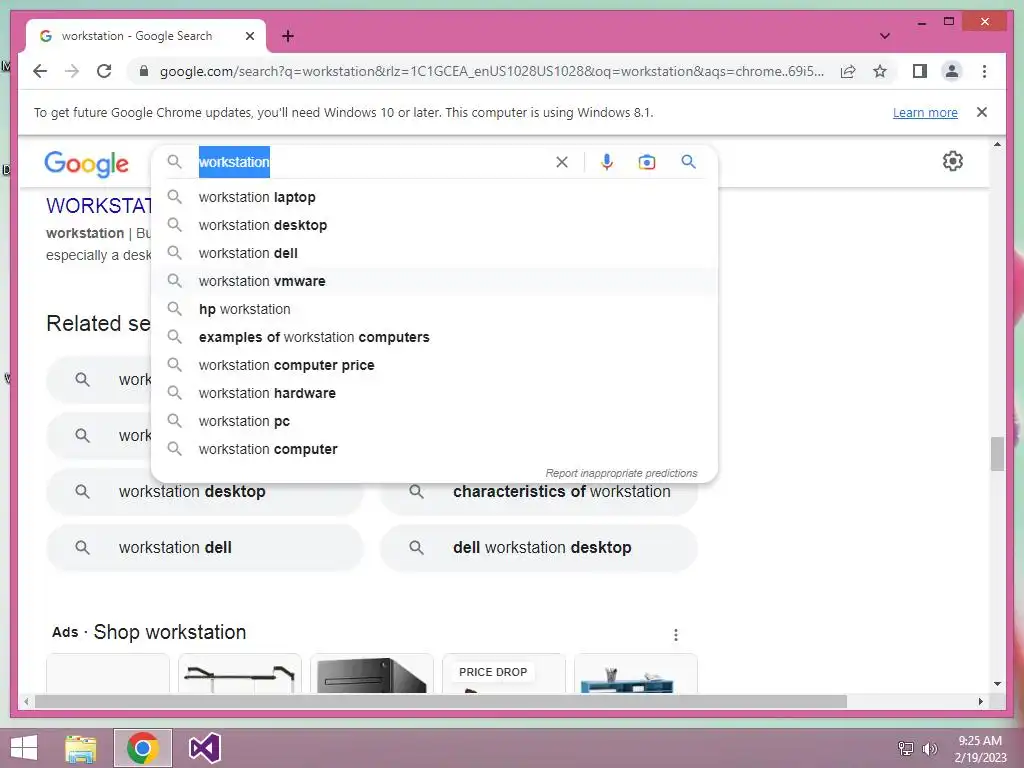
Task: Select suggestion workstation dell in dropdown list
Action: [434, 253]
